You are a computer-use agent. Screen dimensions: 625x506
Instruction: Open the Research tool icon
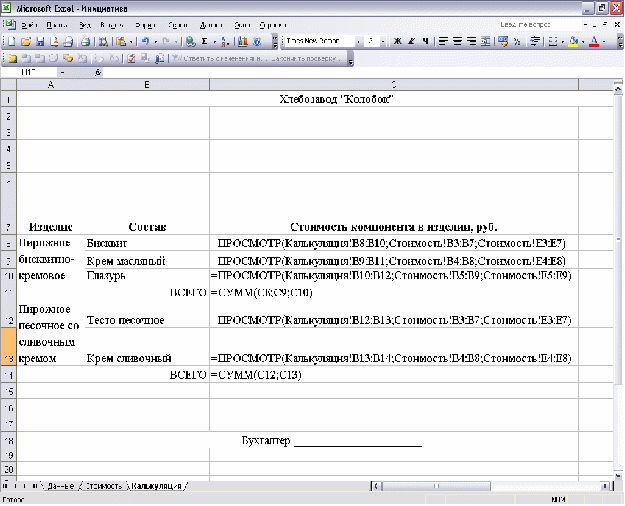(x=103, y=41)
